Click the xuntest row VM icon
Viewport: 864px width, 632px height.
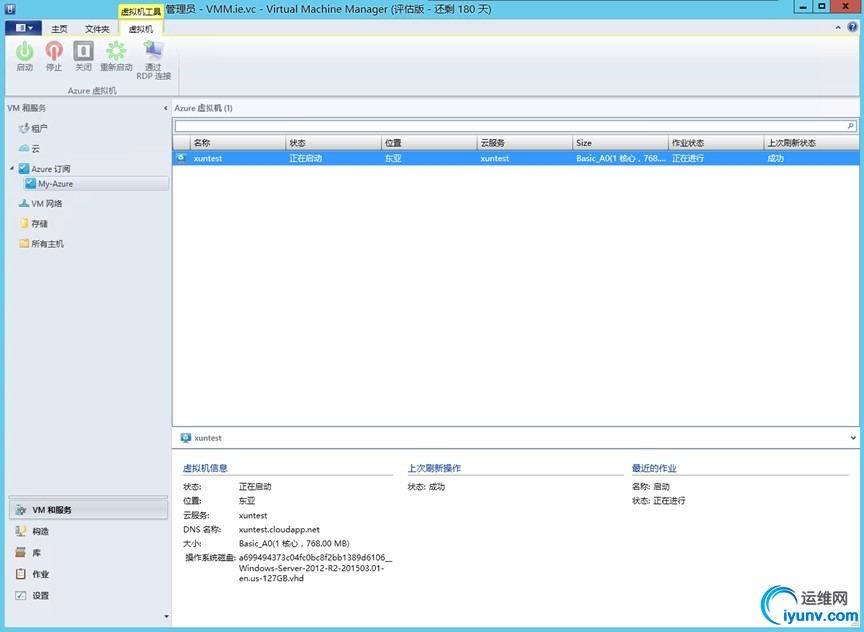coord(181,158)
